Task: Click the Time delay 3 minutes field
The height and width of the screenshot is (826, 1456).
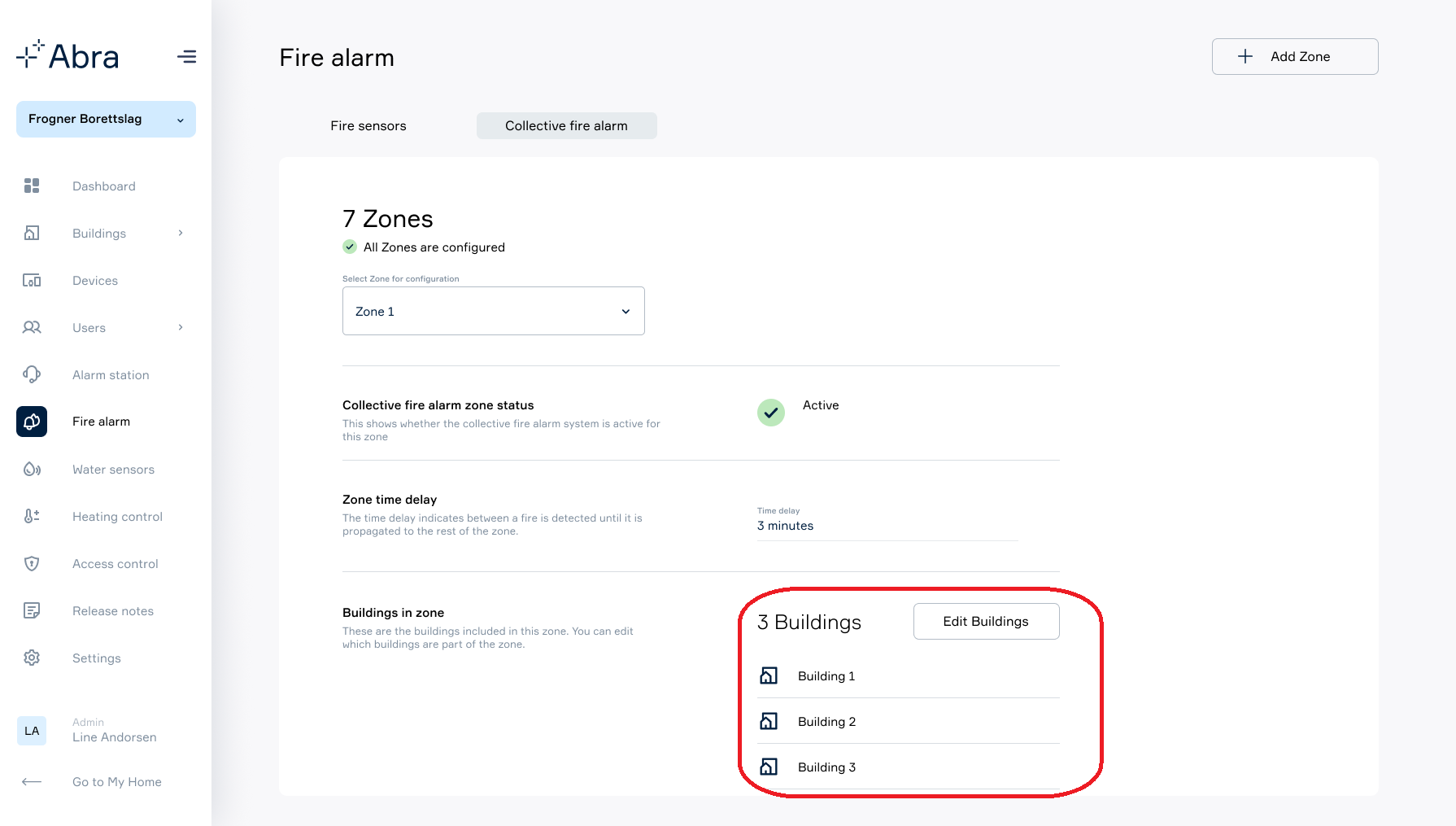Action: tap(887, 523)
